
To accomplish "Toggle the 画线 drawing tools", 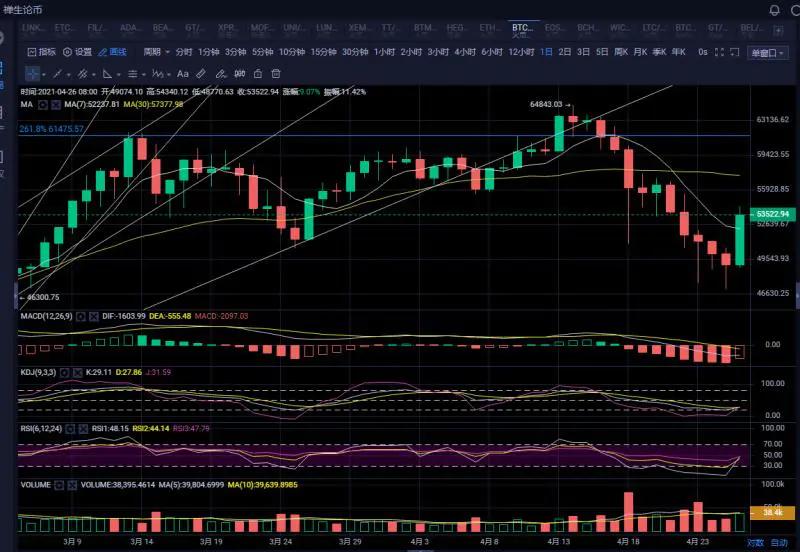I will tap(113, 52).
